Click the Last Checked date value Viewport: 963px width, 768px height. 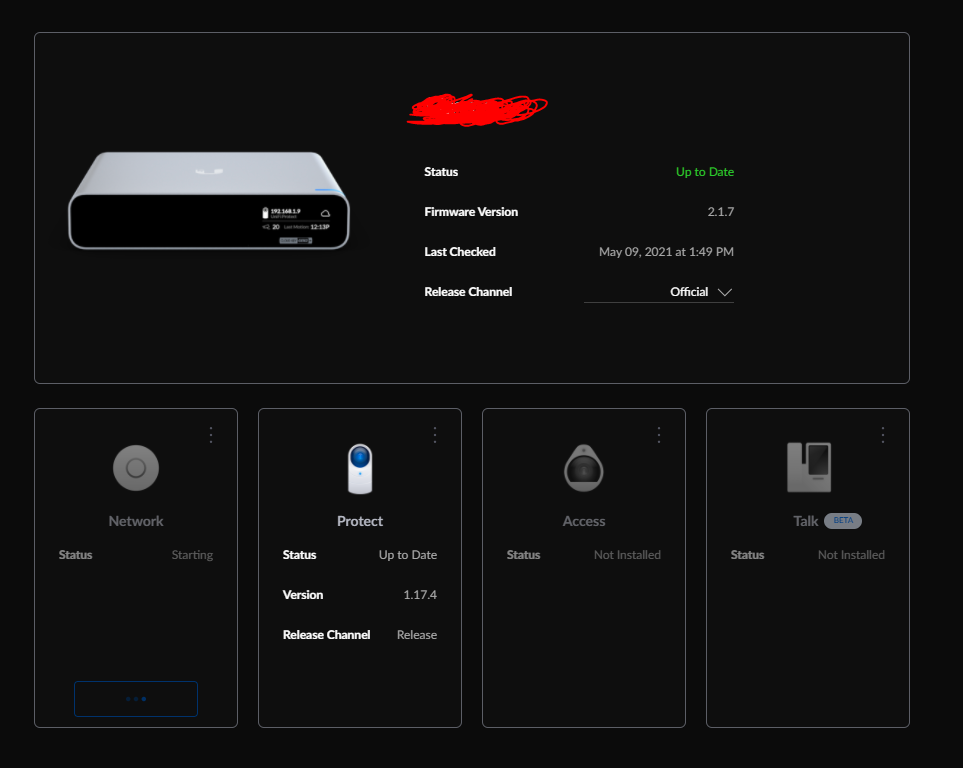pyautogui.click(x=666, y=252)
